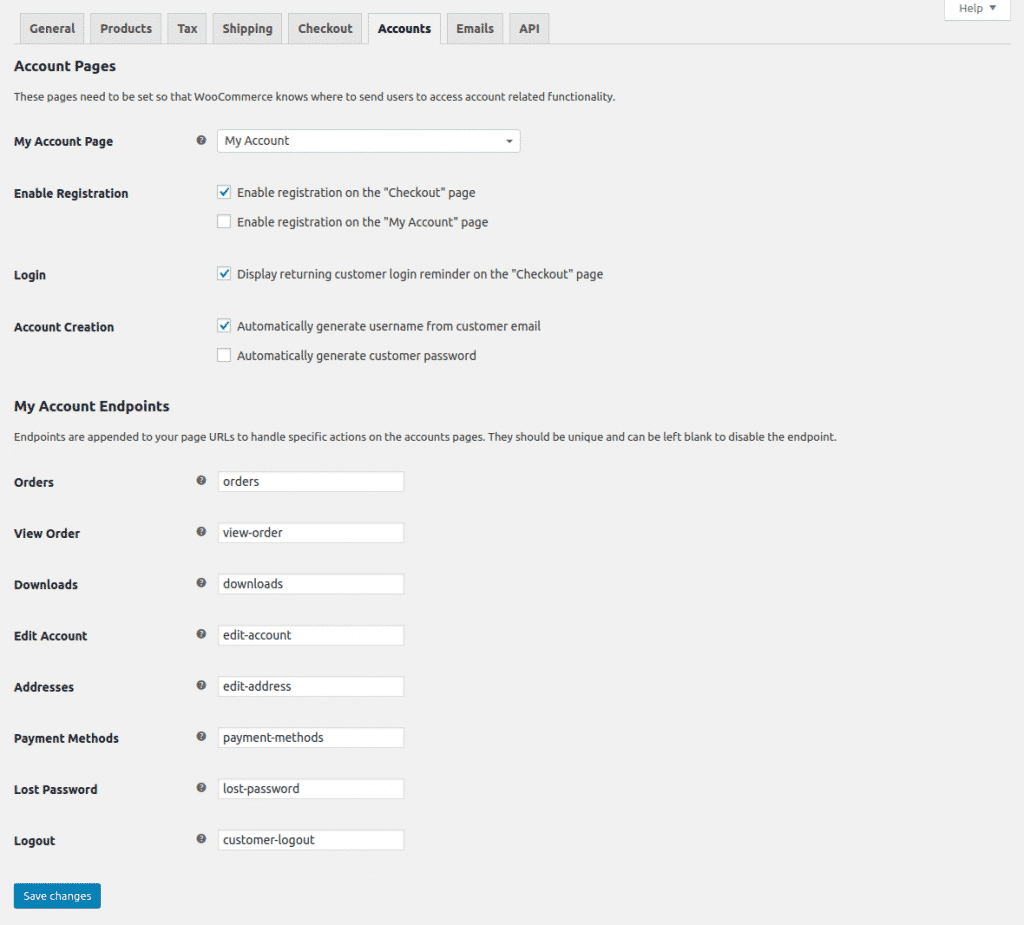
Task: Open the My Account Page dropdown
Action: pos(368,141)
